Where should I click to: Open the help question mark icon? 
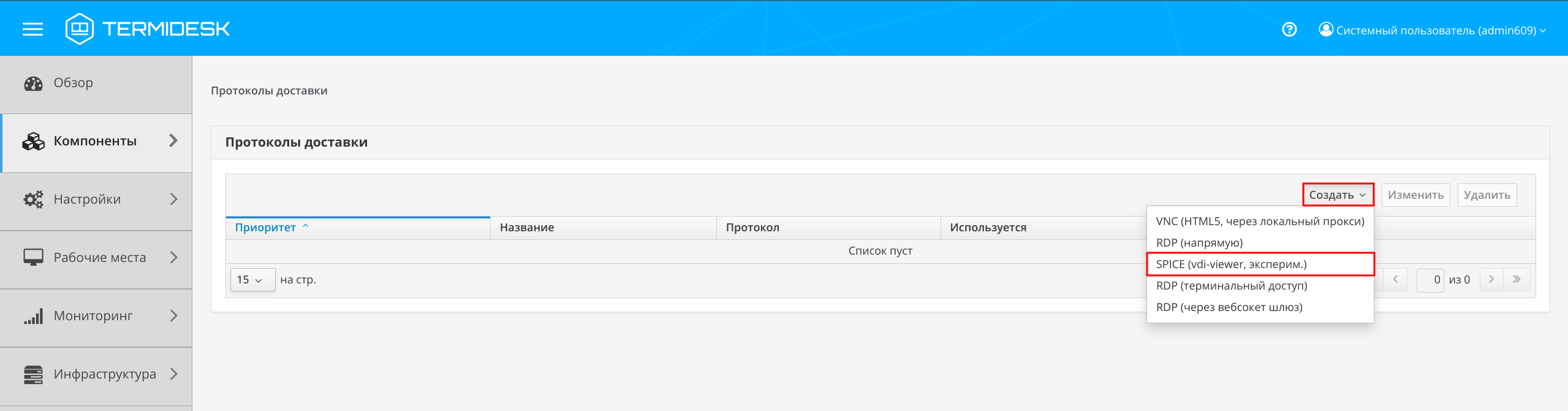tap(1289, 29)
